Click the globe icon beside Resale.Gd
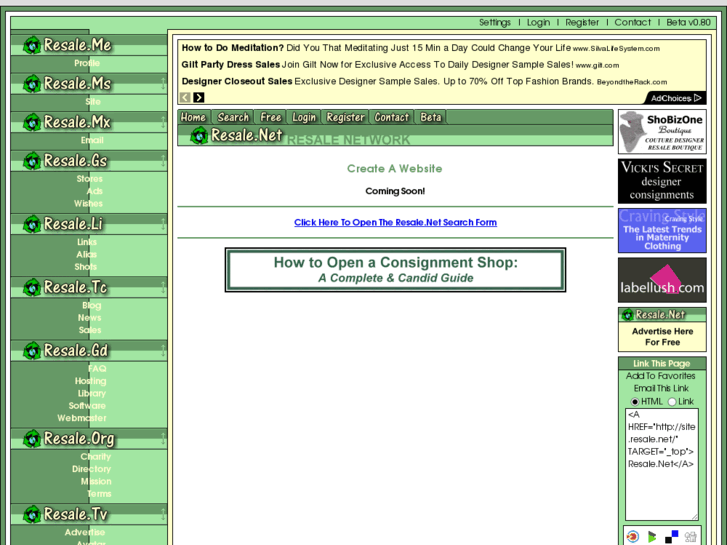Viewport: 727px width, 545px height. click(x=32, y=351)
